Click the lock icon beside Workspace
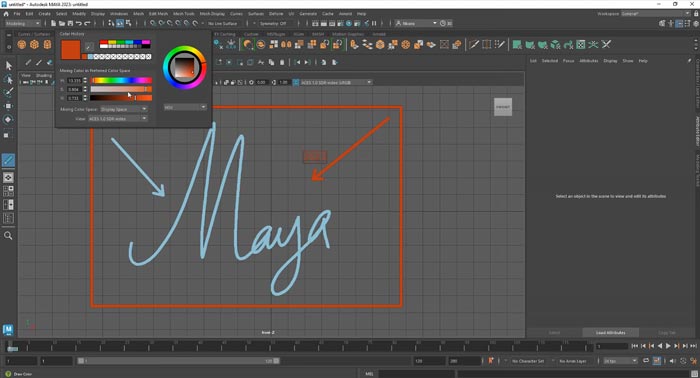 click(696, 14)
